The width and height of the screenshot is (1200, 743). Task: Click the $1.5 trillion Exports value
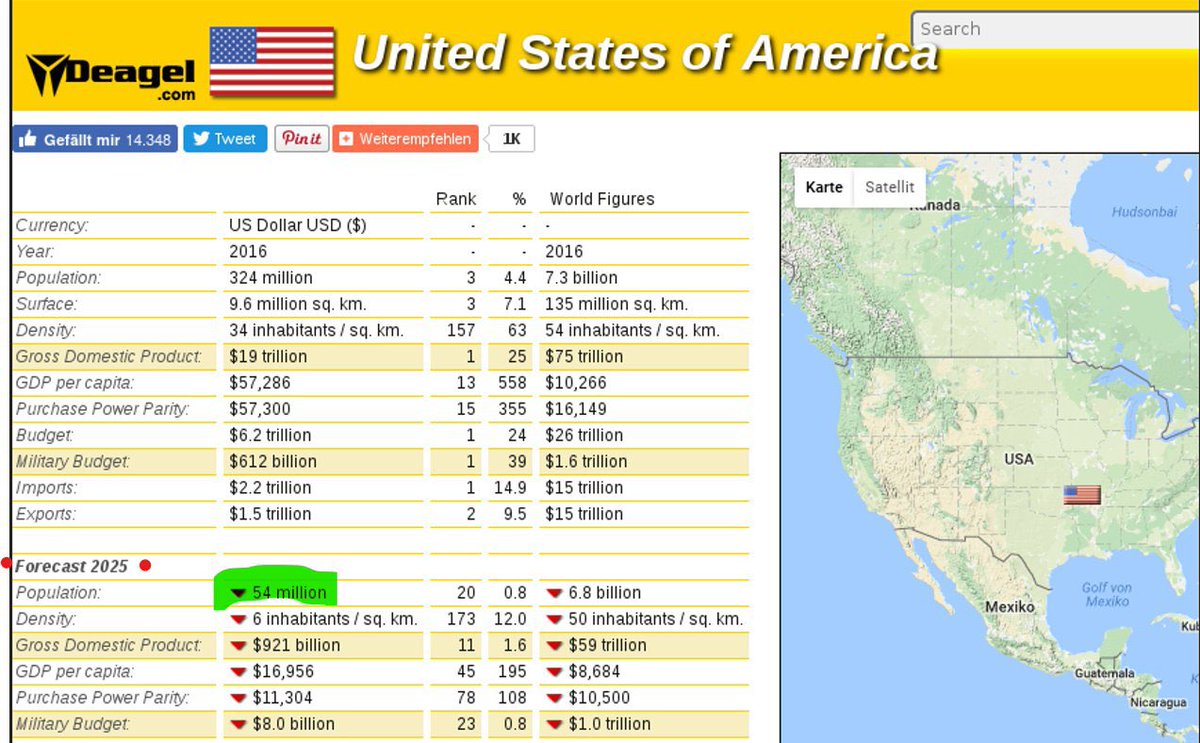(270, 513)
